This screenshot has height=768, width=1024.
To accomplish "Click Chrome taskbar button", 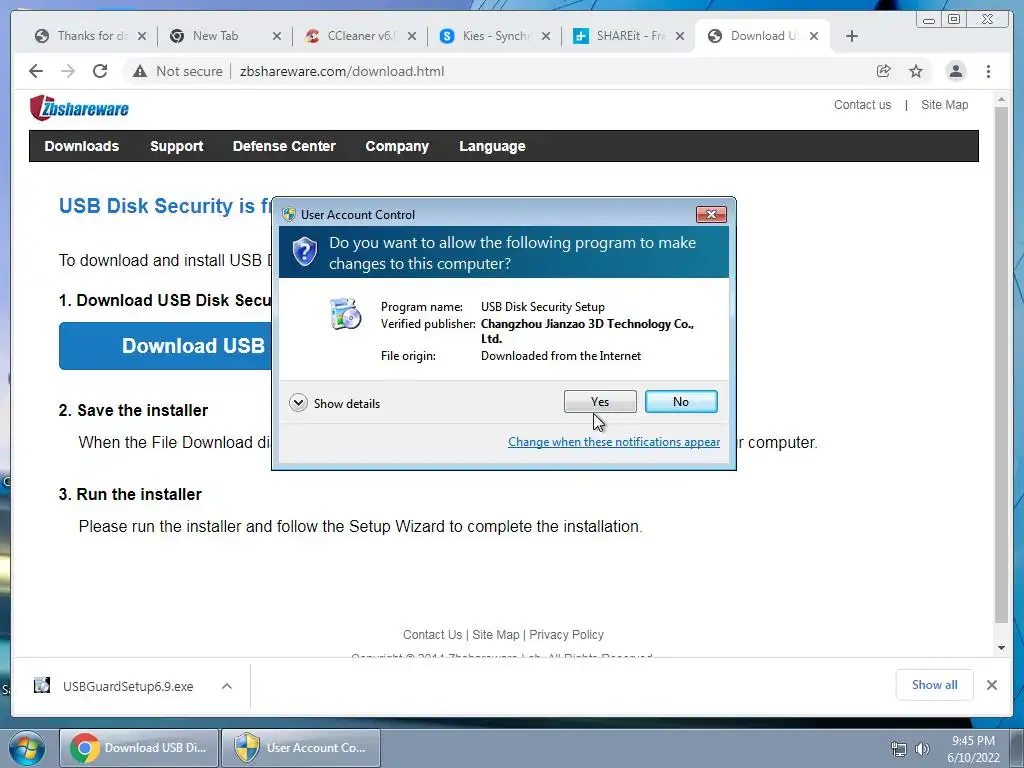I will pos(138,748).
